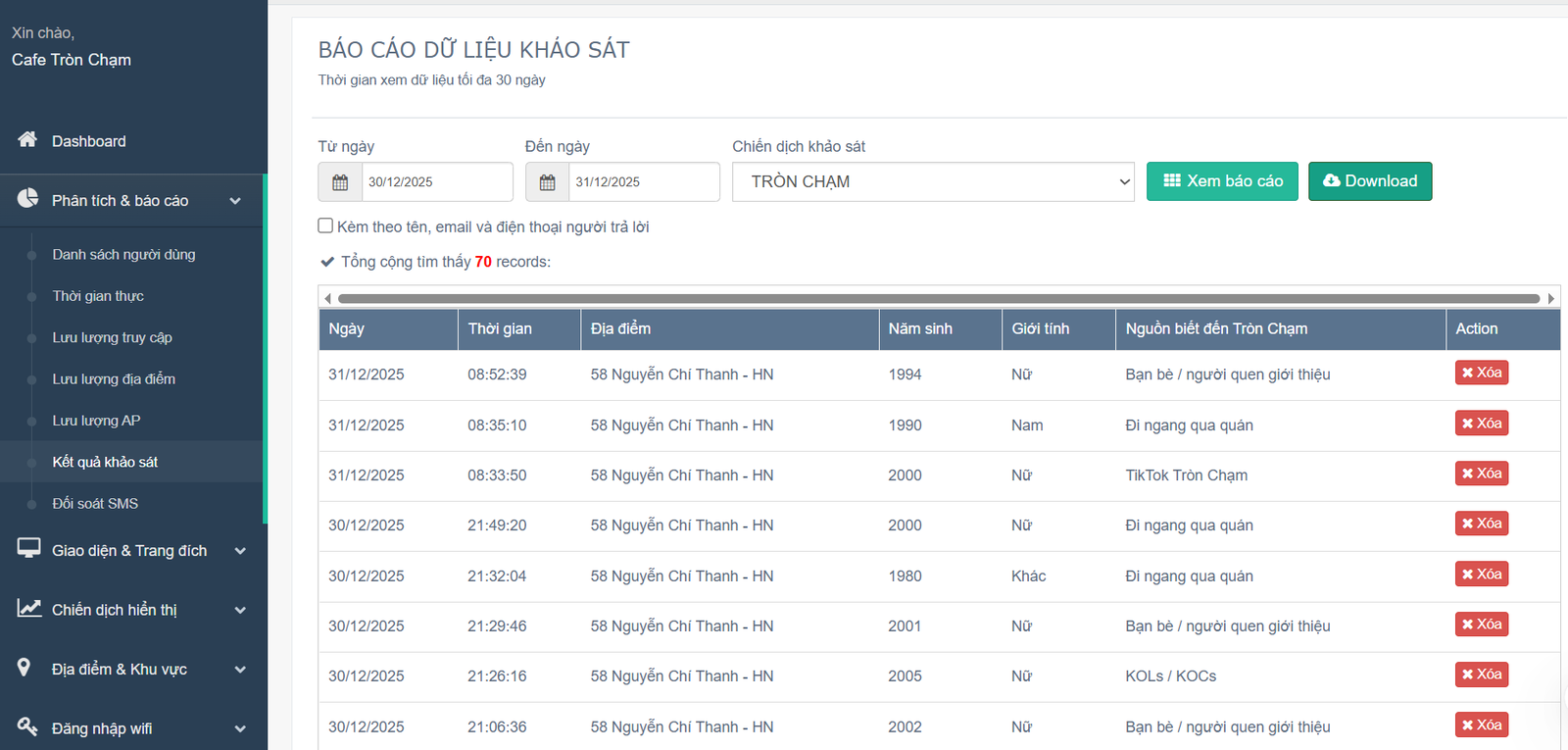
Task: Expand the Địa điểm & Khu vực chevron
Action: click(x=240, y=670)
